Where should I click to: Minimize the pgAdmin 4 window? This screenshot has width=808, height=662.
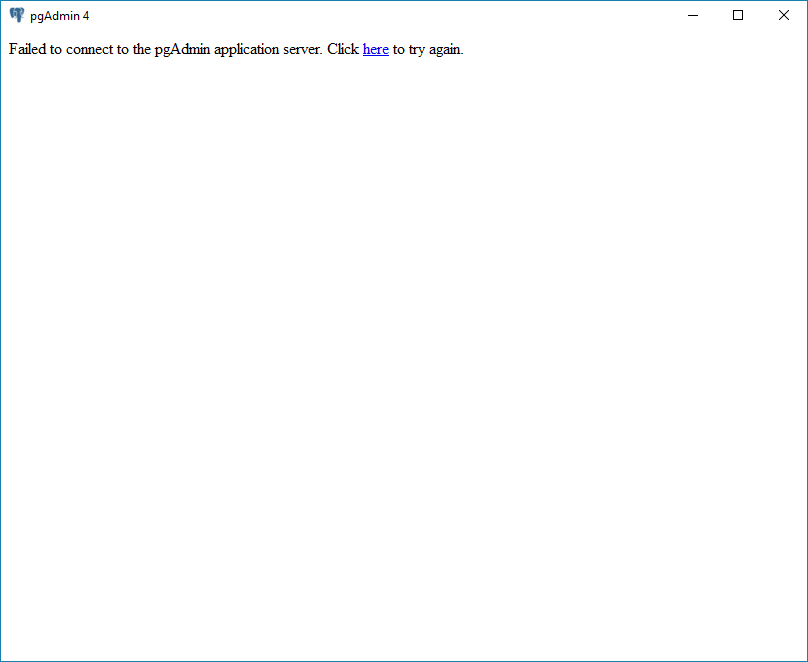click(x=692, y=15)
